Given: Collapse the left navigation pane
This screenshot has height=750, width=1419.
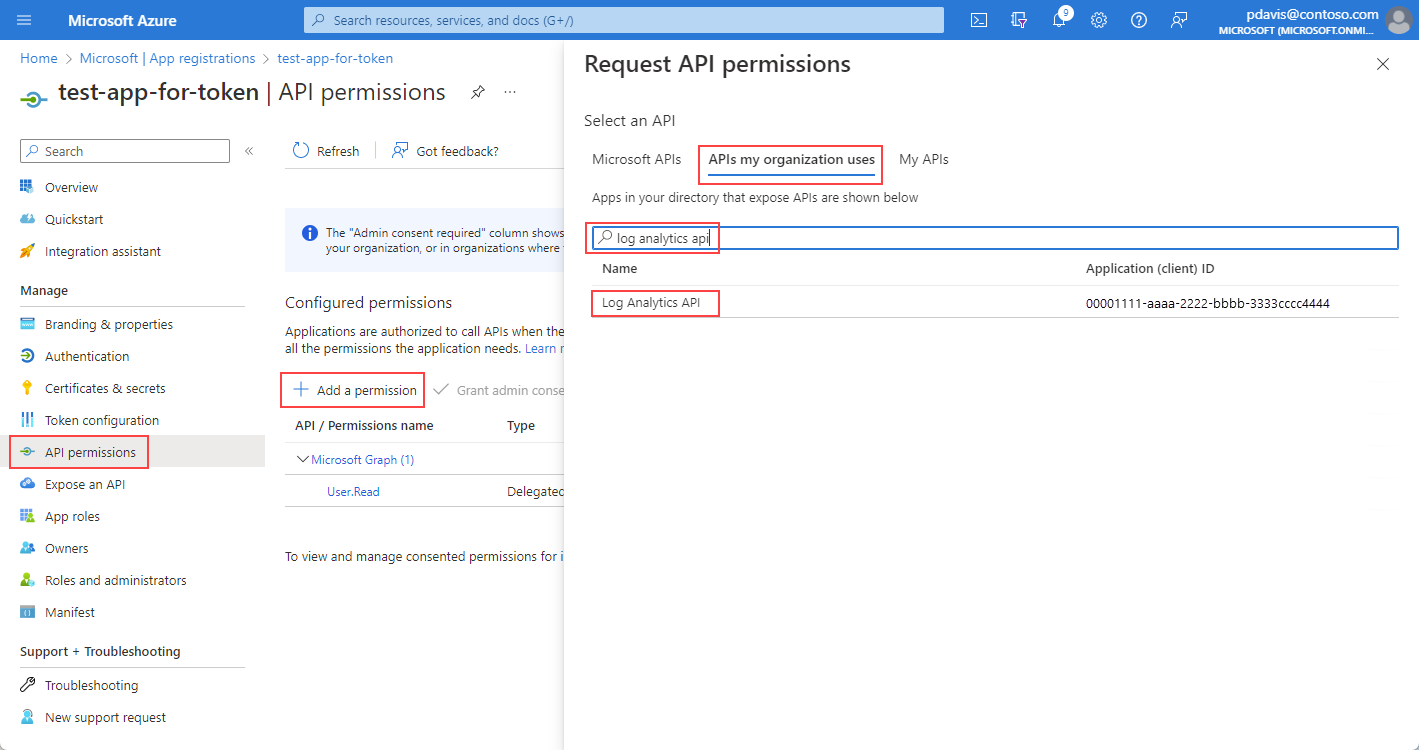Looking at the screenshot, I should pos(248,152).
